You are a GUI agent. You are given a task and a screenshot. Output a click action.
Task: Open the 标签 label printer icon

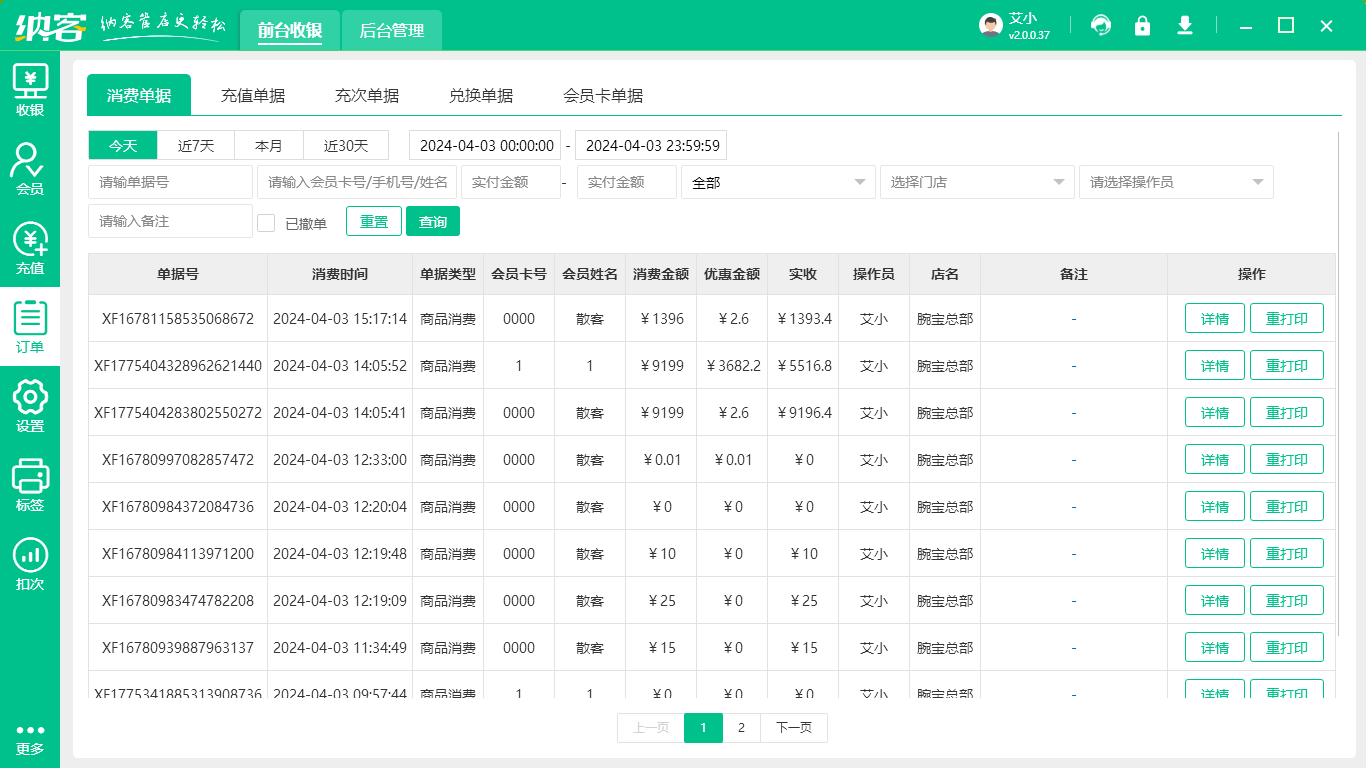[30, 485]
